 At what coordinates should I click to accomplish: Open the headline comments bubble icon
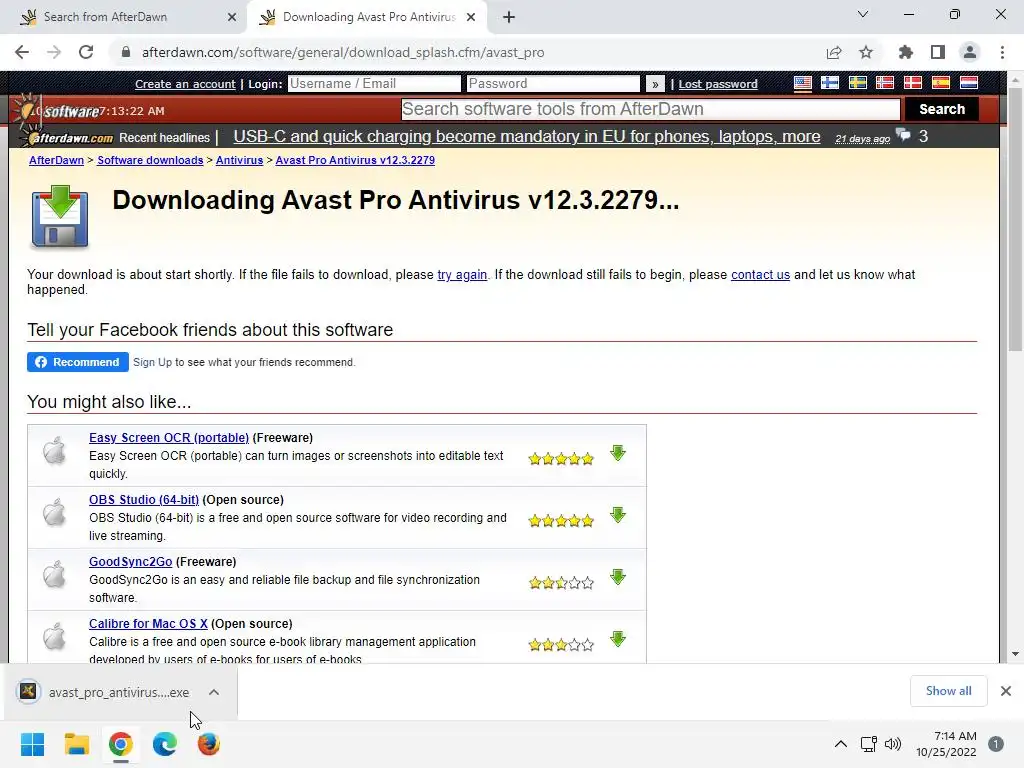pyautogui.click(x=904, y=136)
